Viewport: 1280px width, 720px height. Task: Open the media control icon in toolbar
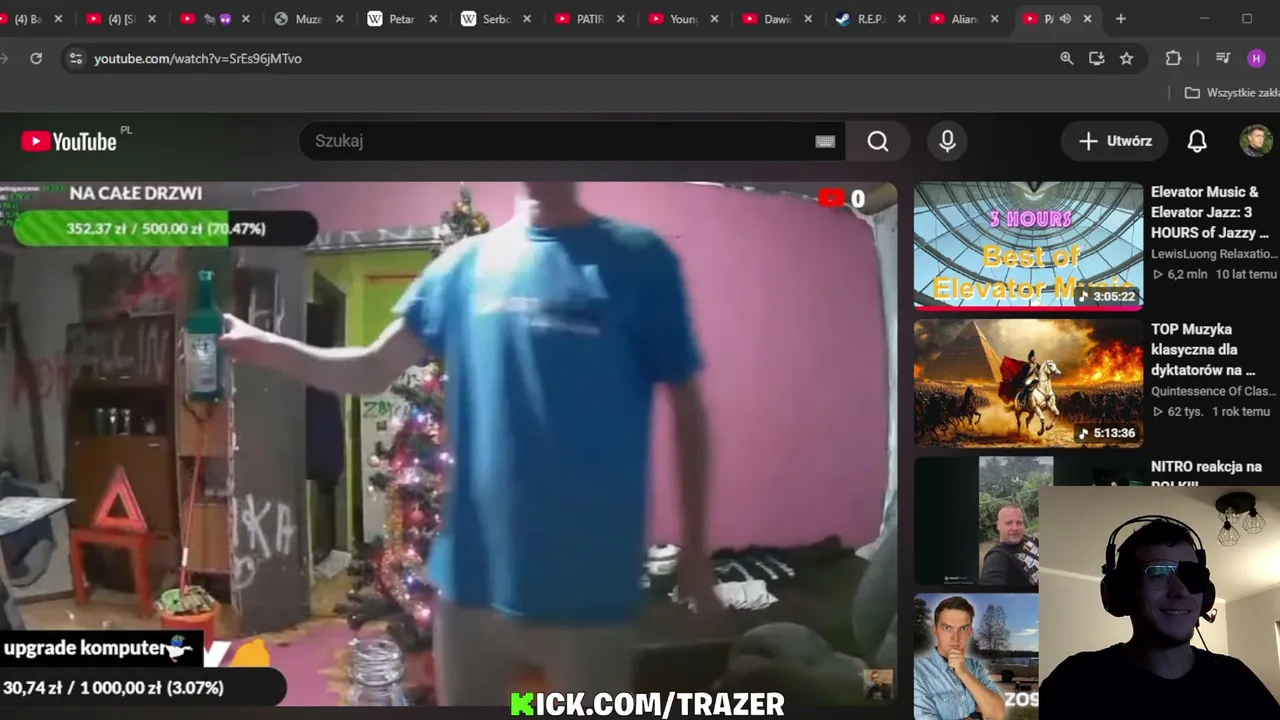(x=1222, y=59)
